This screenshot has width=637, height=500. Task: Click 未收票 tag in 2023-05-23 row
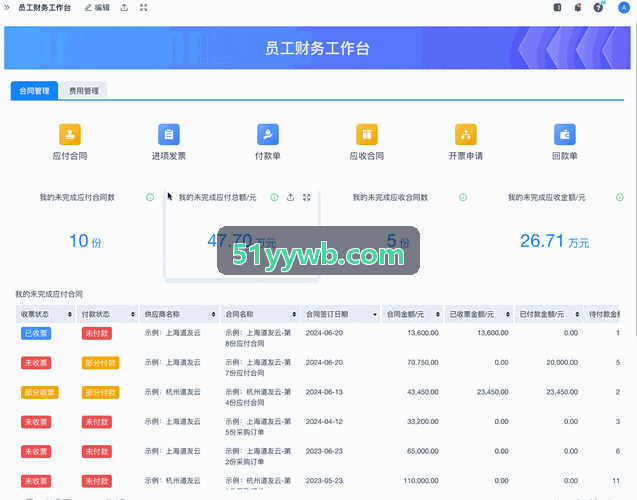36,481
